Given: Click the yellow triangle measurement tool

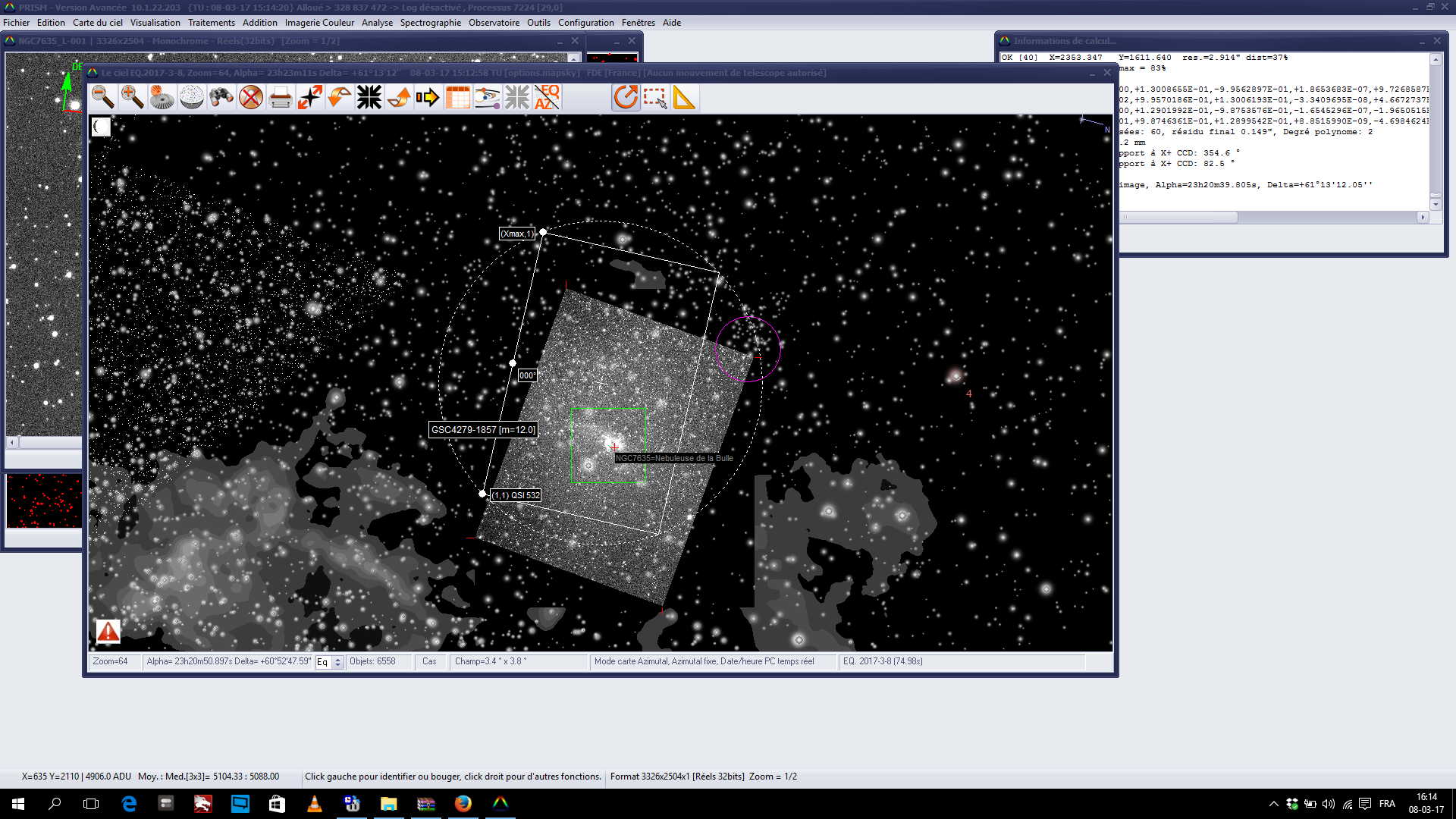Looking at the screenshot, I should (x=684, y=97).
